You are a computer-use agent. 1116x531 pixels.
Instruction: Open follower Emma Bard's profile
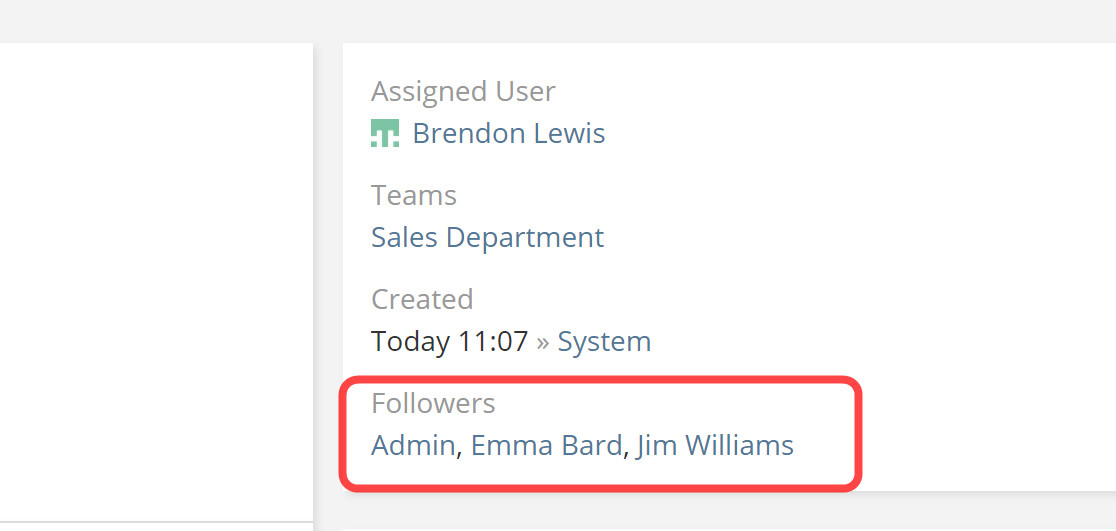pyautogui.click(x=546, y=445)
